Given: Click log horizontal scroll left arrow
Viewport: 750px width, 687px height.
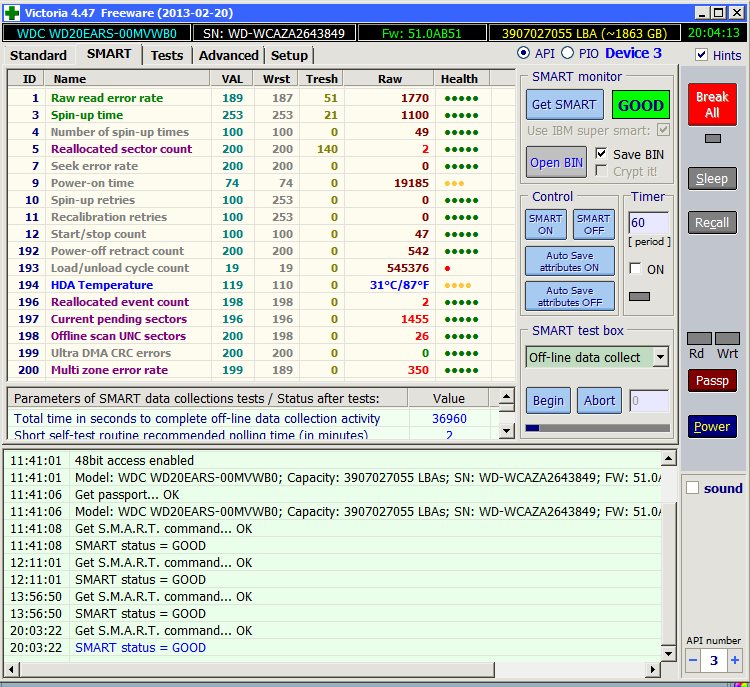Looking at the screenshot, I should click(12, 670).
